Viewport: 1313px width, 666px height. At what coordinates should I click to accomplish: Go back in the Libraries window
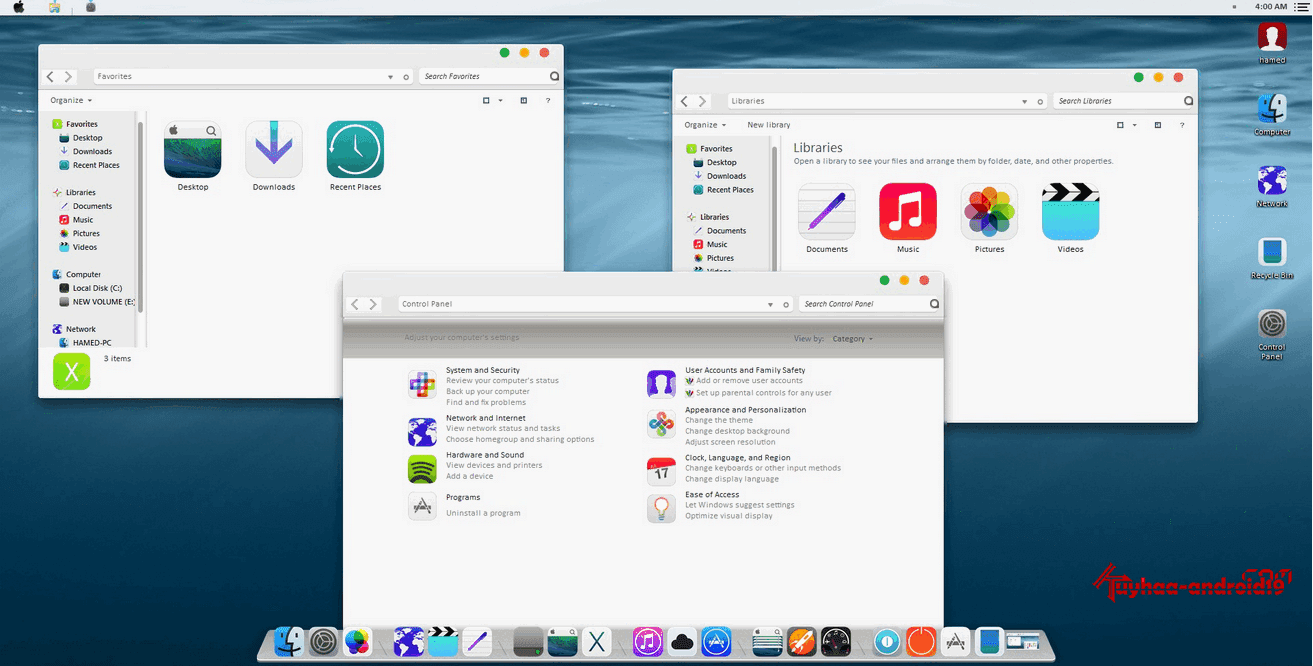685,101
